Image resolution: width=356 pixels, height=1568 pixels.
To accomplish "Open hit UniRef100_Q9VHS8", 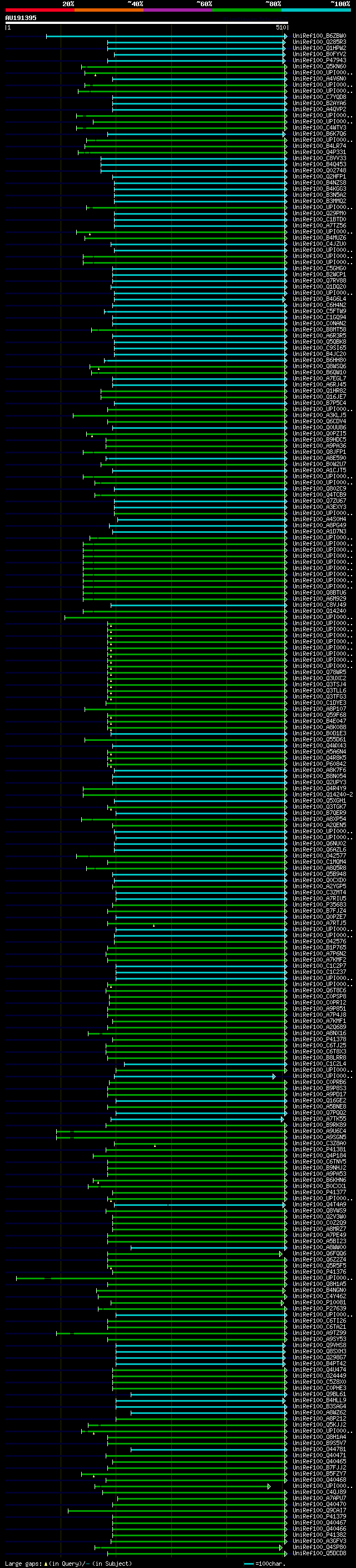I will [x=319, y=1345].
